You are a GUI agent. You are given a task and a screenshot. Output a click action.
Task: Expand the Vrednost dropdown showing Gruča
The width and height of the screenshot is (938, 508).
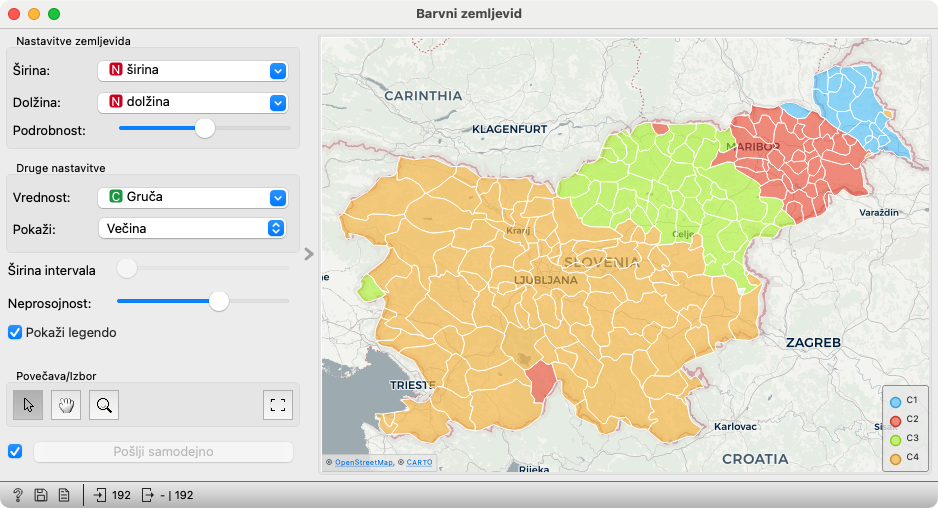coord(193,197)
